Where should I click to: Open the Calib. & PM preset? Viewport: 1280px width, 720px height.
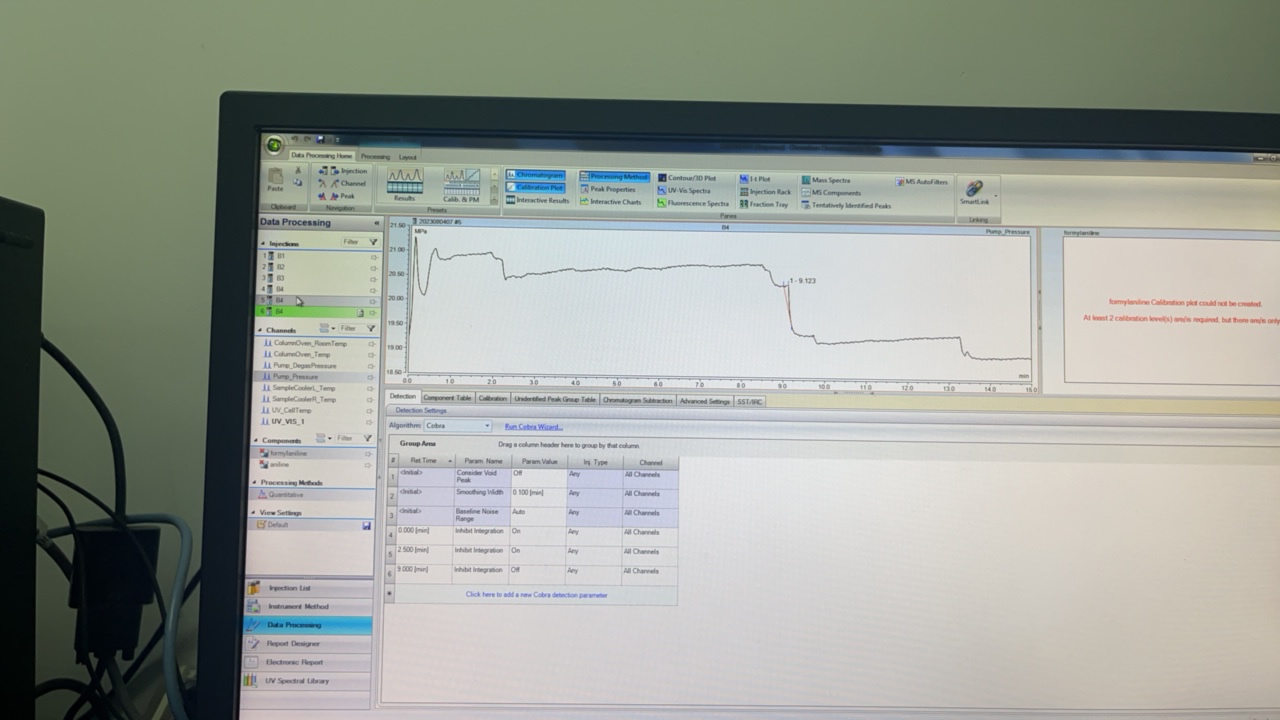coord(461,186)
